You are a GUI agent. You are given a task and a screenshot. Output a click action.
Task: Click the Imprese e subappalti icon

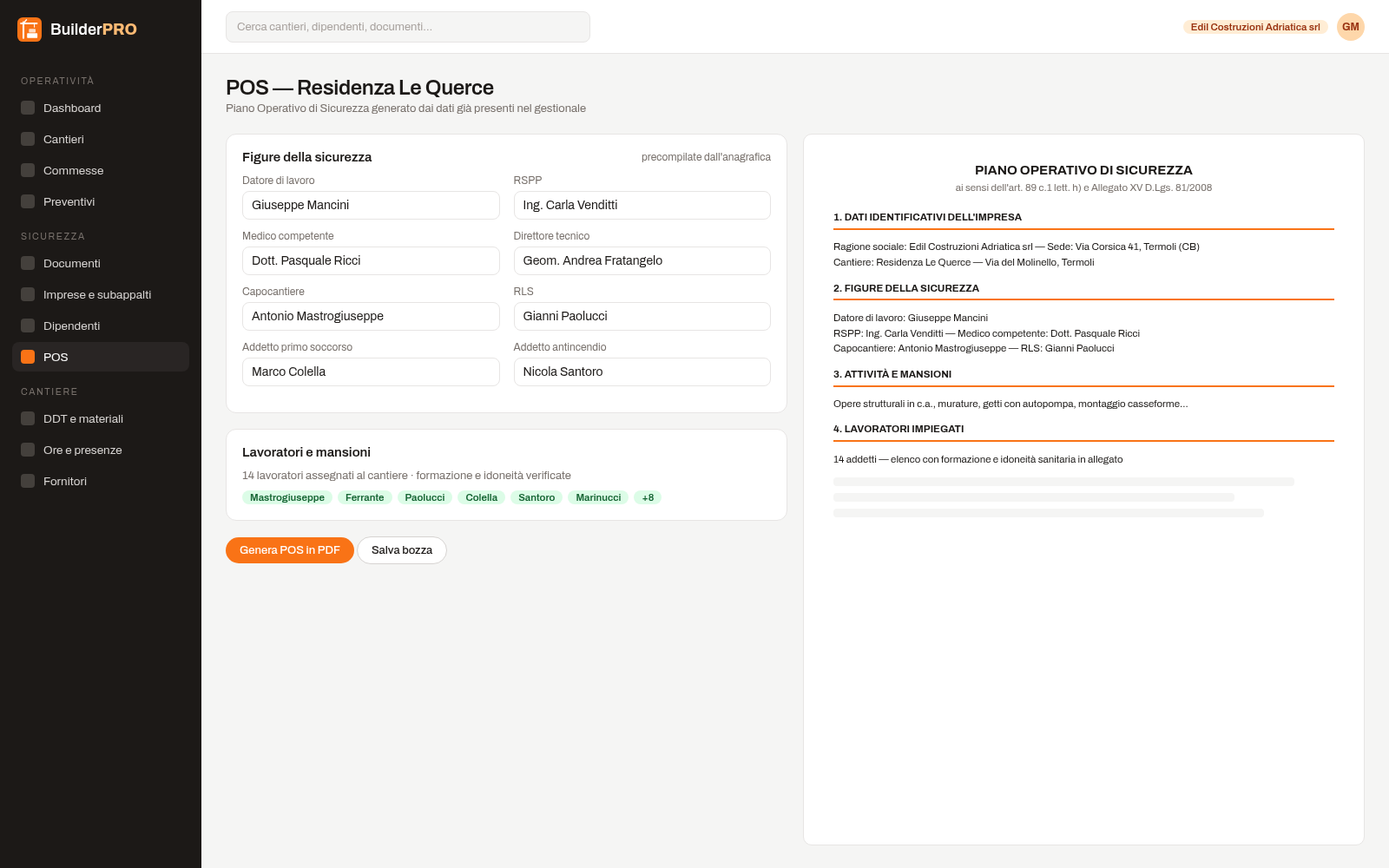28,294
